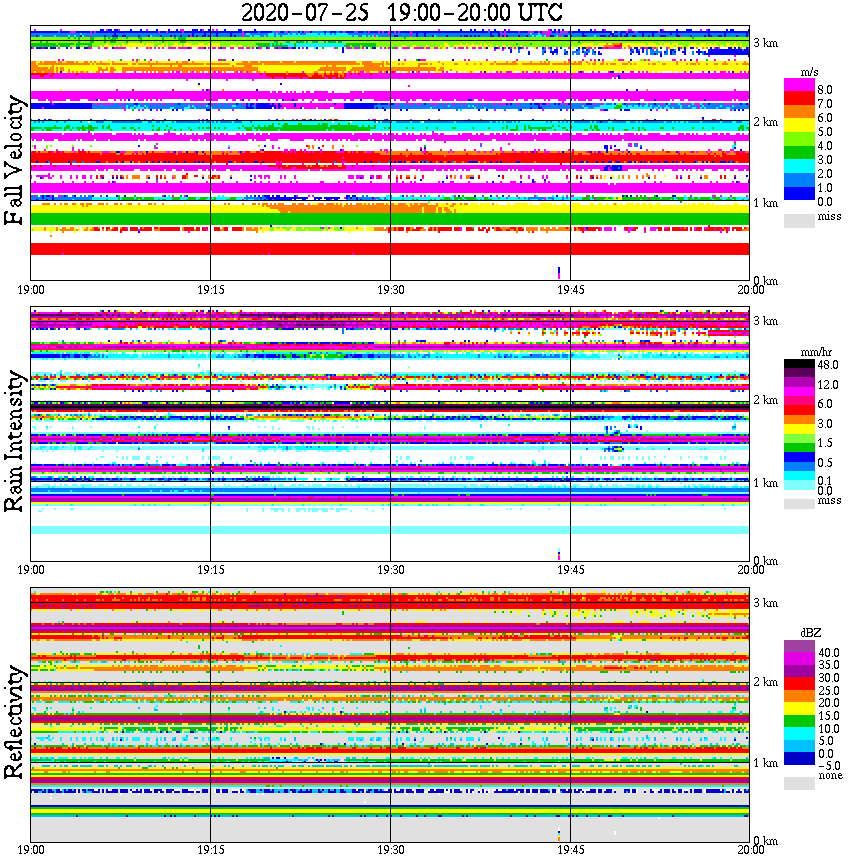Click the -5.0 value in the dBZ legend
Image resolution: width=850 pixels, height=868 pixels.
pos(829,766)
